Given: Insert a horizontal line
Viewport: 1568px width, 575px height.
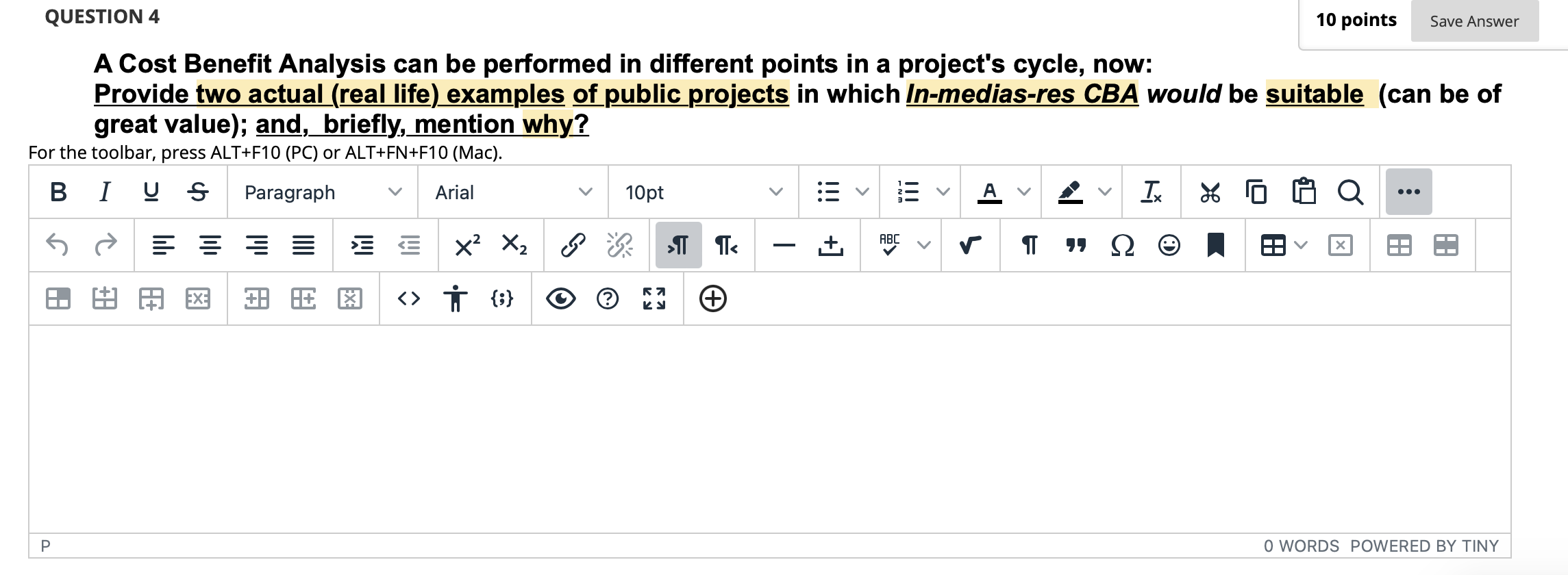Looking at the screenshot, I should [x=784, y=245].
